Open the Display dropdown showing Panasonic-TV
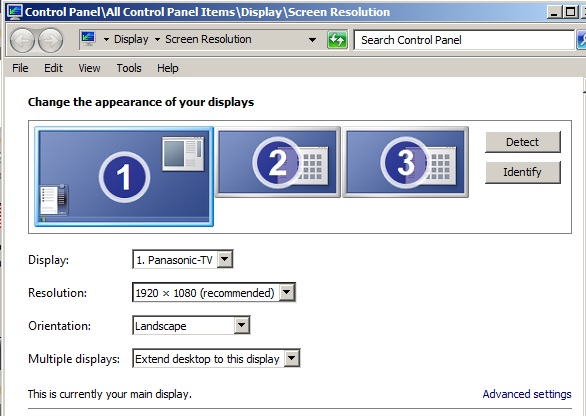The height and width of the screenshot is (416, 586). point(183,259)
